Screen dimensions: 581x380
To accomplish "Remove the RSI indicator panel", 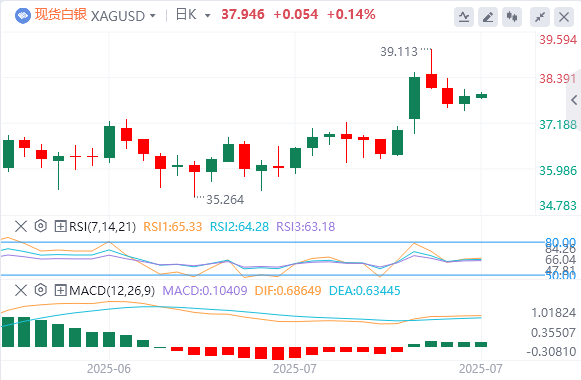I will pyautogui.click(x=21, y=226).
